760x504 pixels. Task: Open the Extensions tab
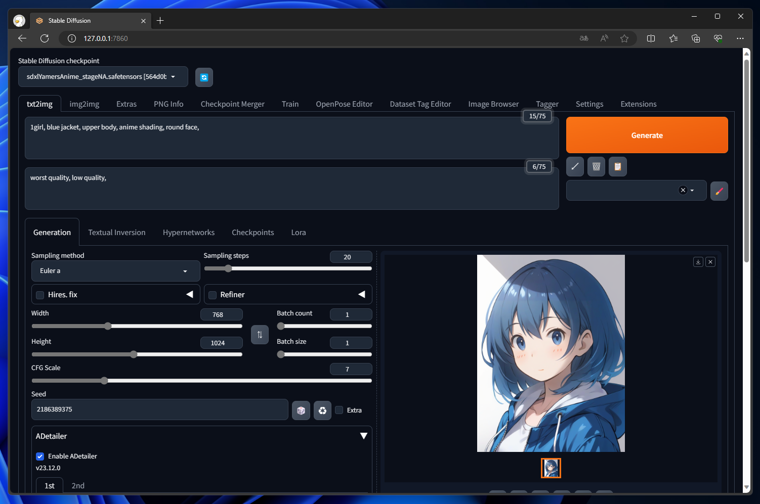[x=638, y=104]
